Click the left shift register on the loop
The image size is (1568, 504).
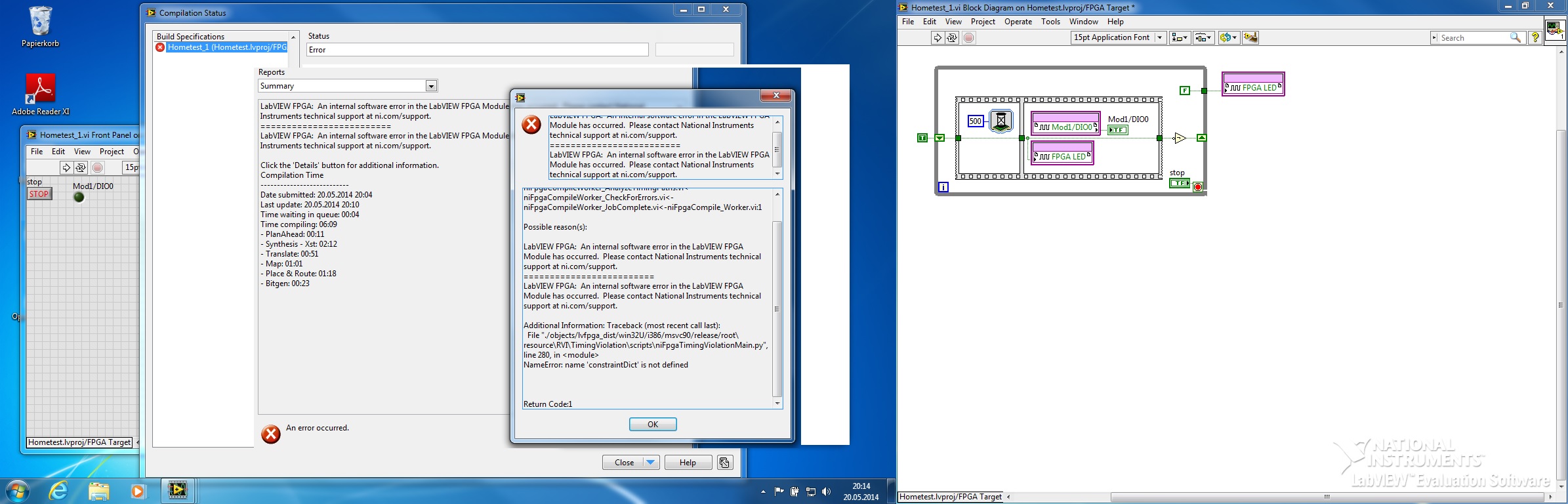pos(940,138)
